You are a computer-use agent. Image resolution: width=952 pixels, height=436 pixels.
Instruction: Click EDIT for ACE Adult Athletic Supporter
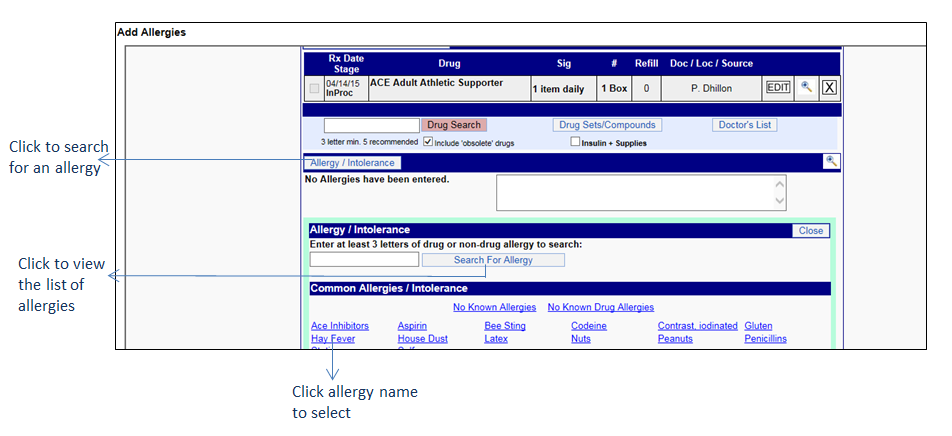click(x=778, y=88)
